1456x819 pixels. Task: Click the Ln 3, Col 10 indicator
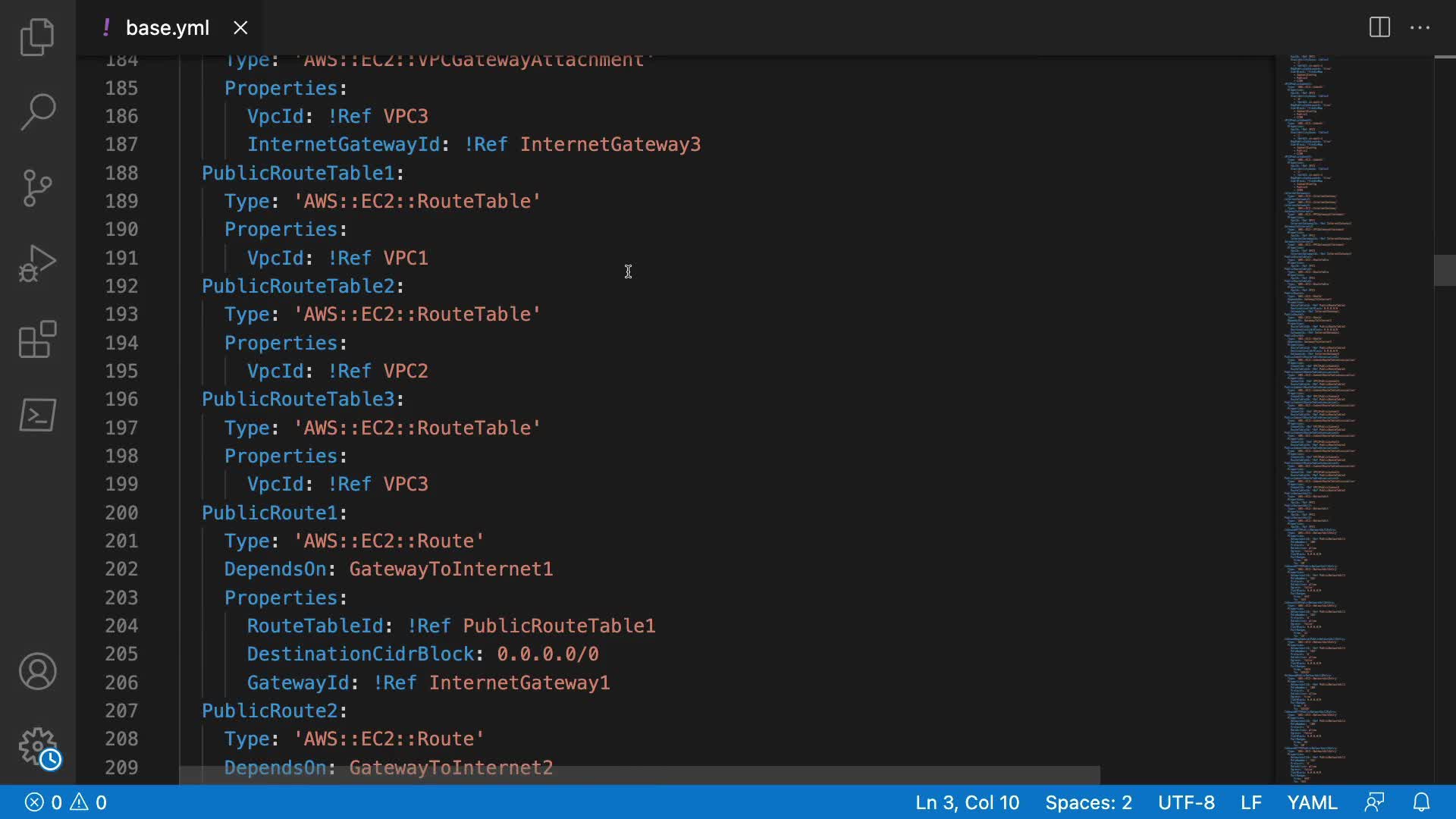(967, 802)
